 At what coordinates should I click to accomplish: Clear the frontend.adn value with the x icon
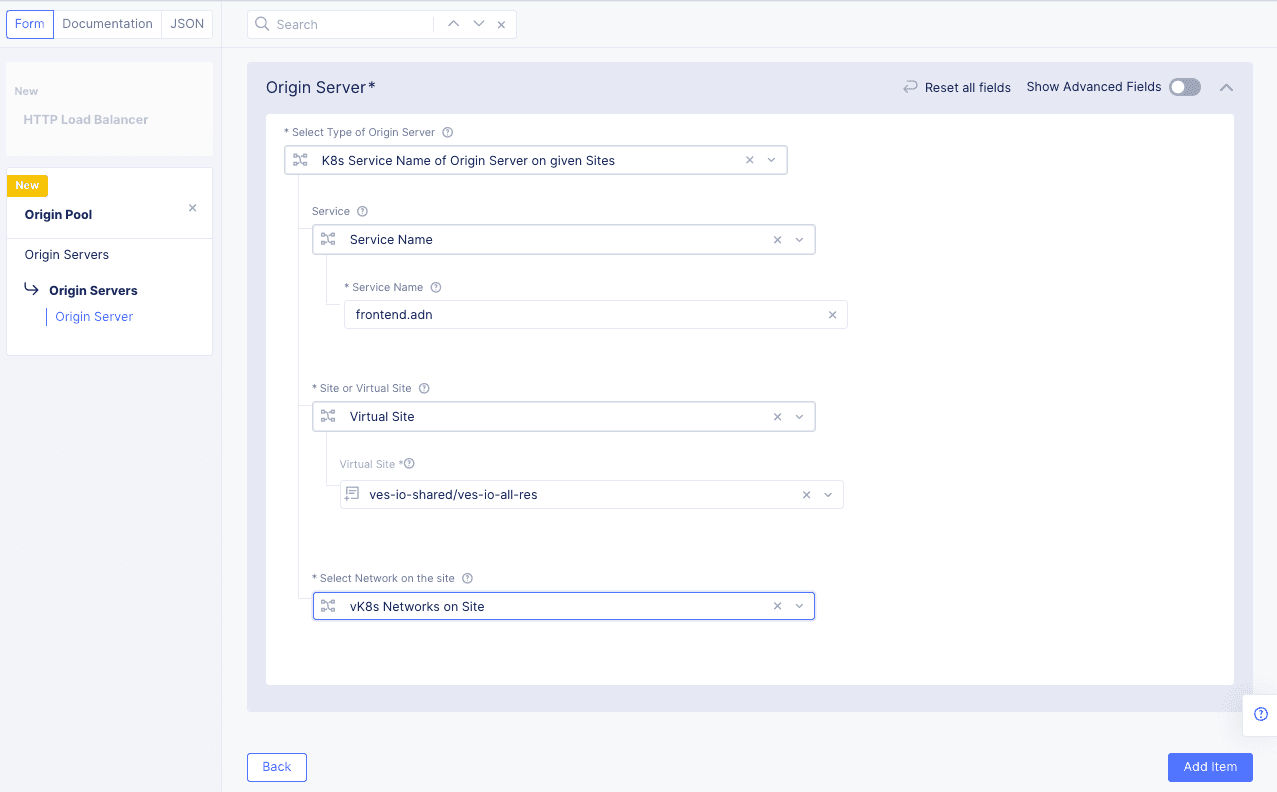coord(832,314)
